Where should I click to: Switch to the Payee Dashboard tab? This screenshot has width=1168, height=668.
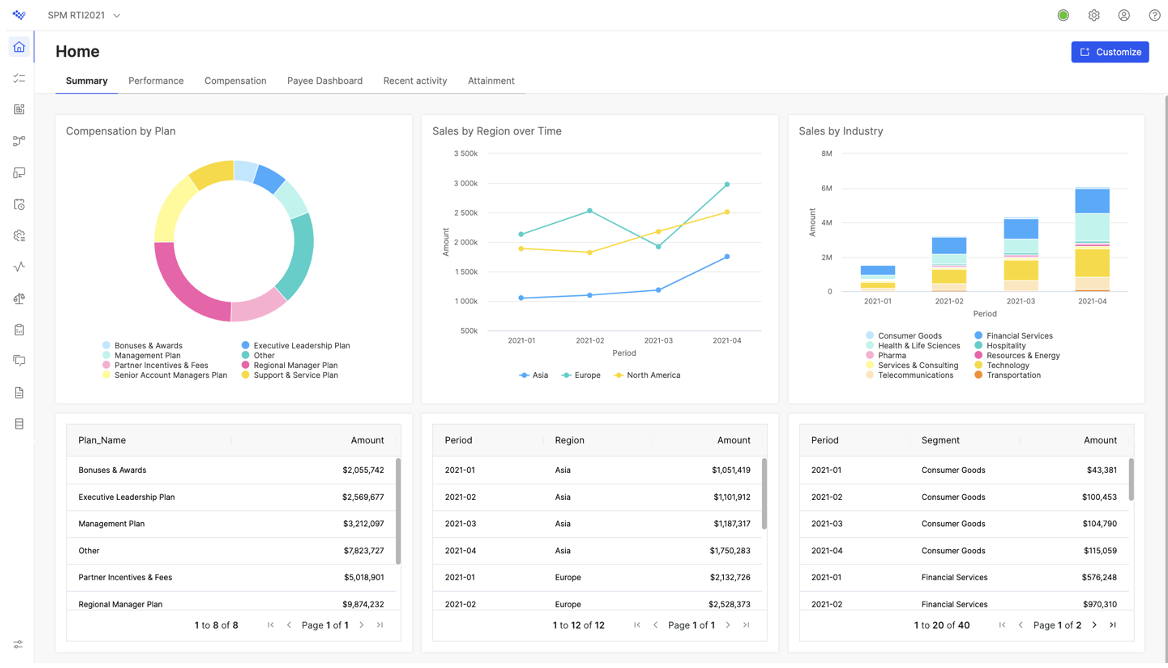(x=325, y=80)
